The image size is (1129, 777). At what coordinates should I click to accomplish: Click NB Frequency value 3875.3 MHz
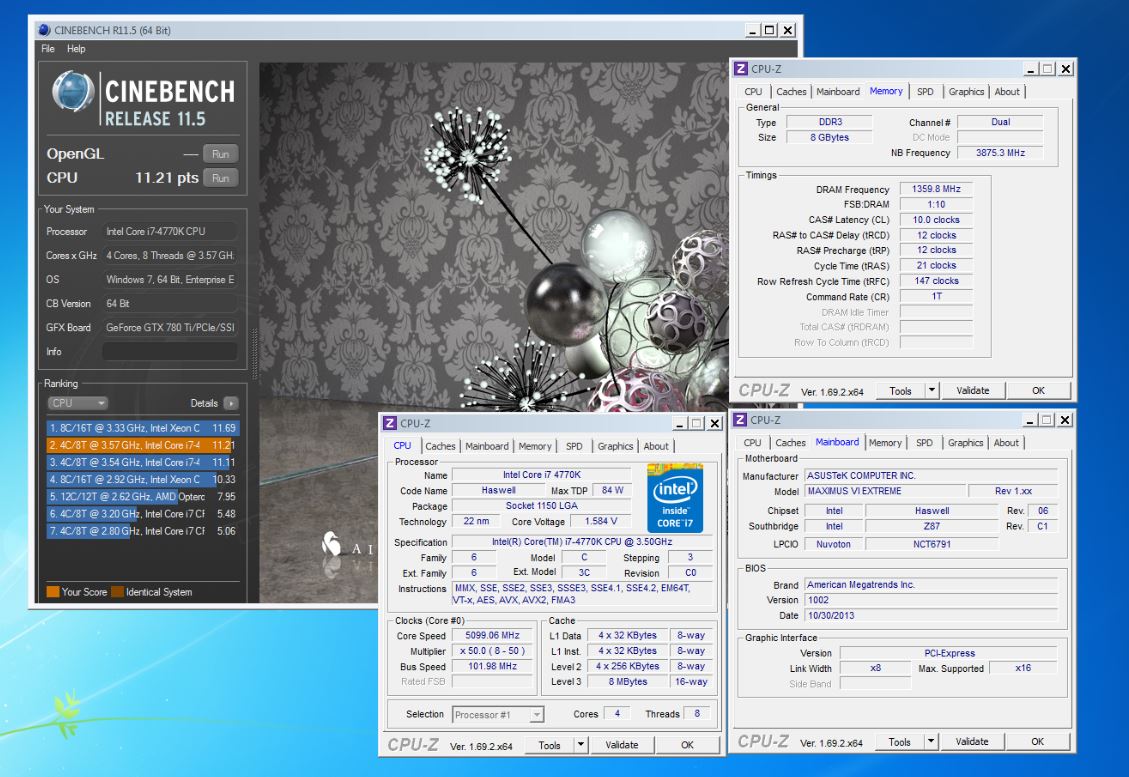pos(1000,153)
